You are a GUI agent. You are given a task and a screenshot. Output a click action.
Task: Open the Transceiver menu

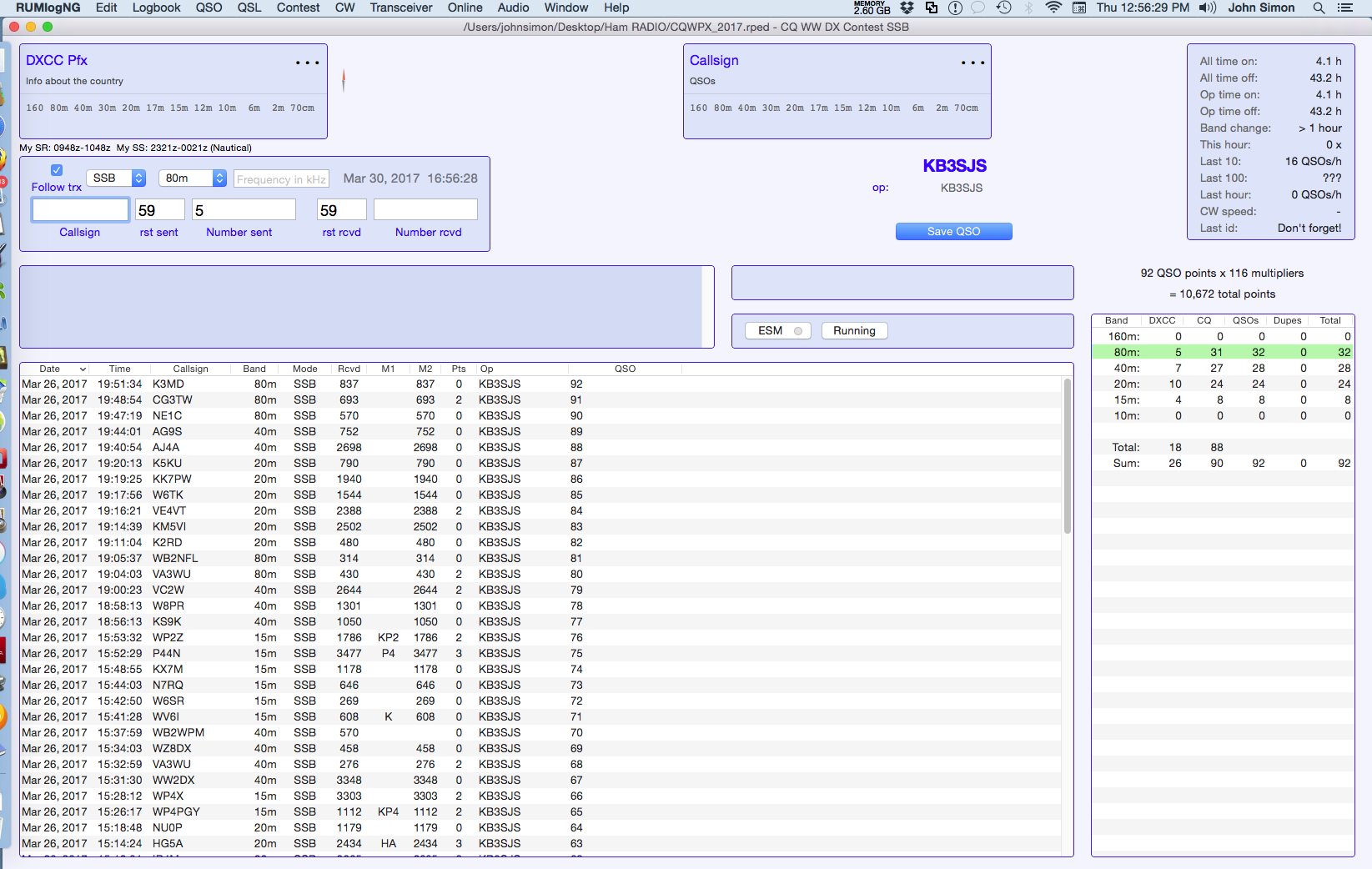(x=400, y=8)
